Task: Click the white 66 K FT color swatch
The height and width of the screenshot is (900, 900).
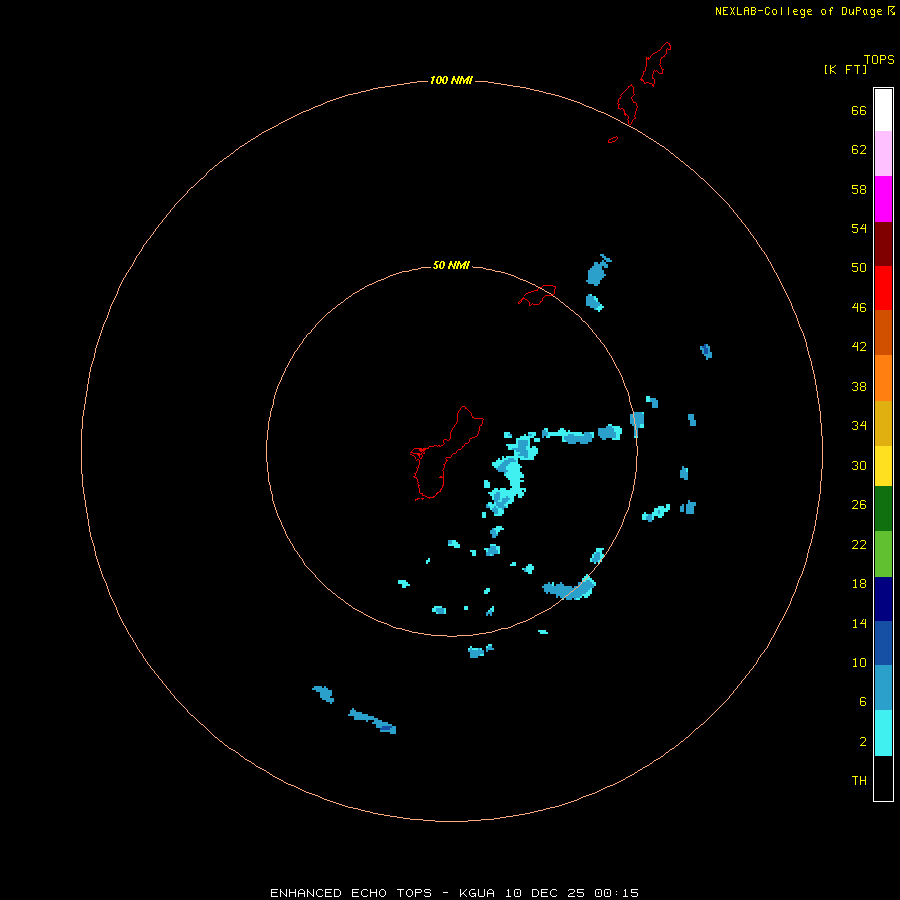Action: coord(883,110)
